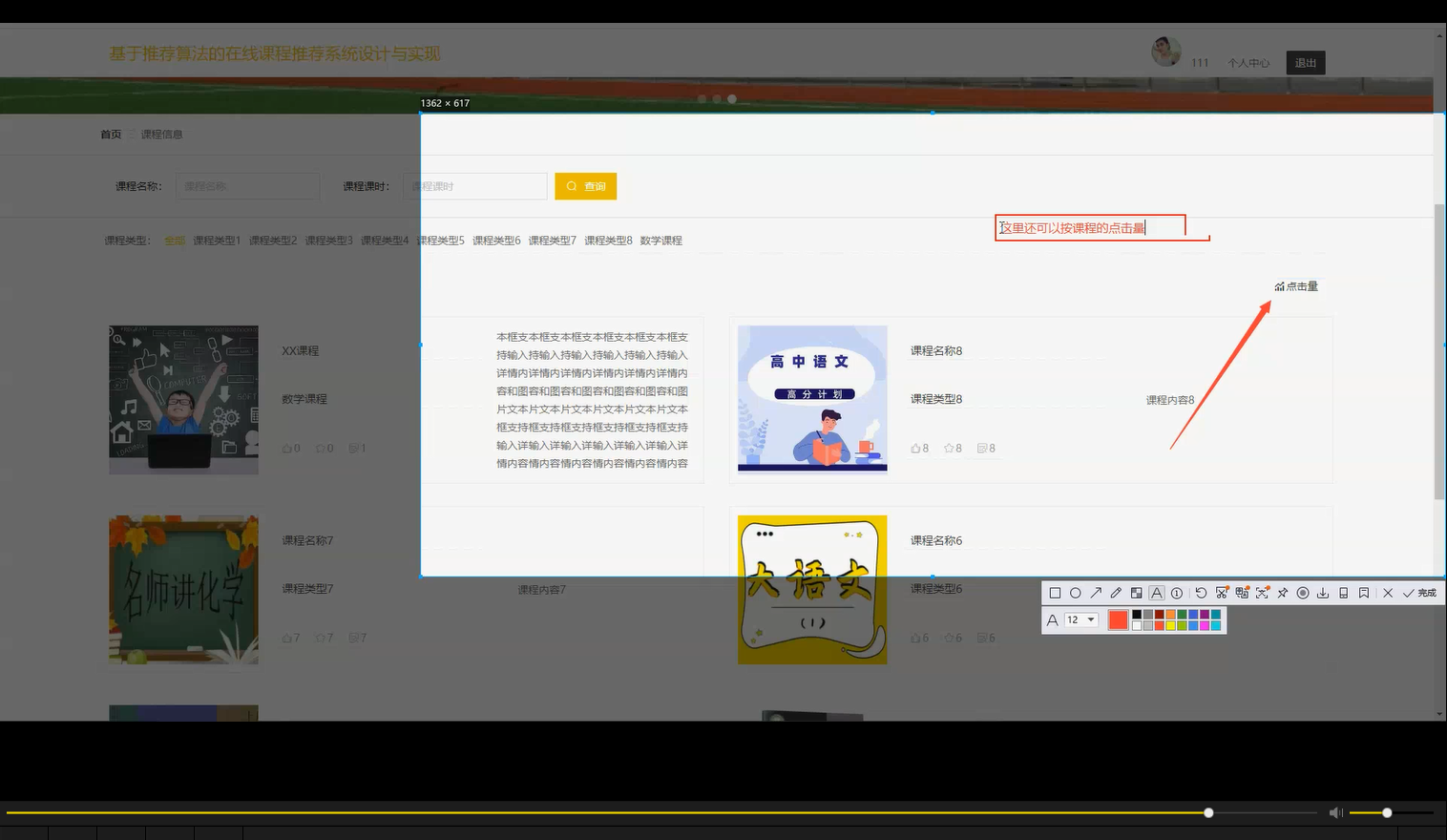This screenshot has width=1447, height=840.
Task: Undo the last annotation with the undo icon
Action: (x=1201, y=593)
